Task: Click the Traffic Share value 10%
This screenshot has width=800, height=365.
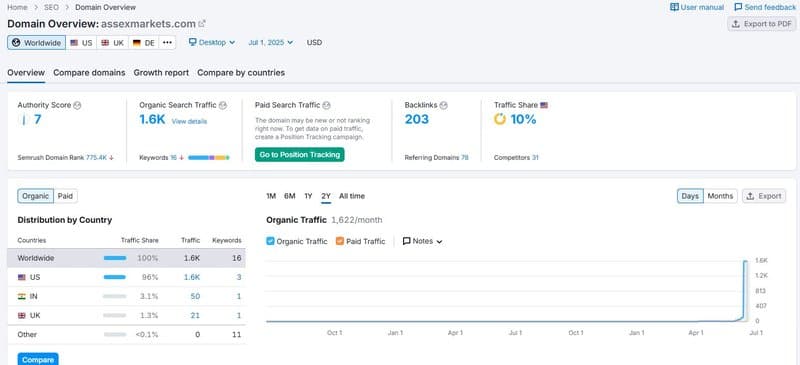Action: (x=523, y=119)
